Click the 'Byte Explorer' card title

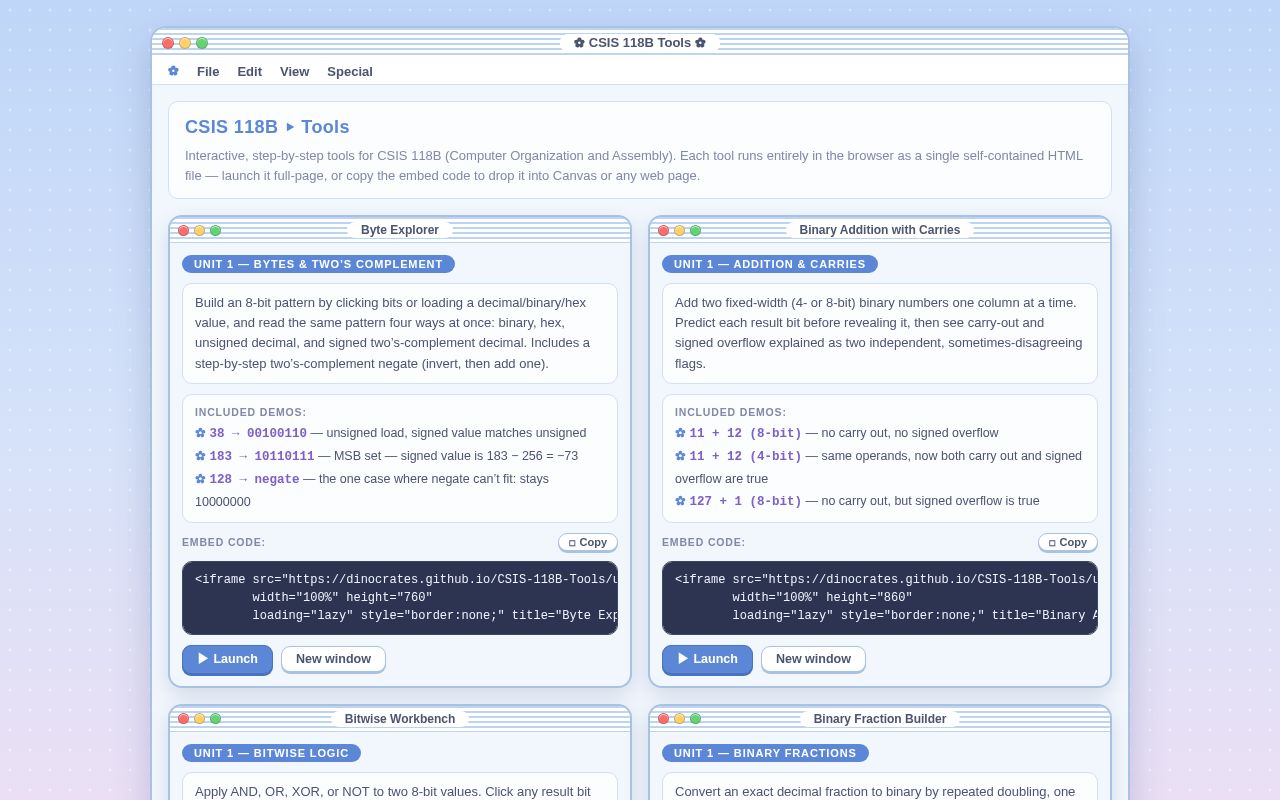click(x=400, y=230)
